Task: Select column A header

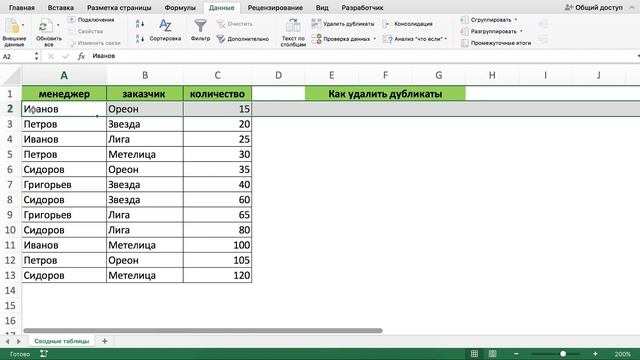Action: click(x=64, y=75)
